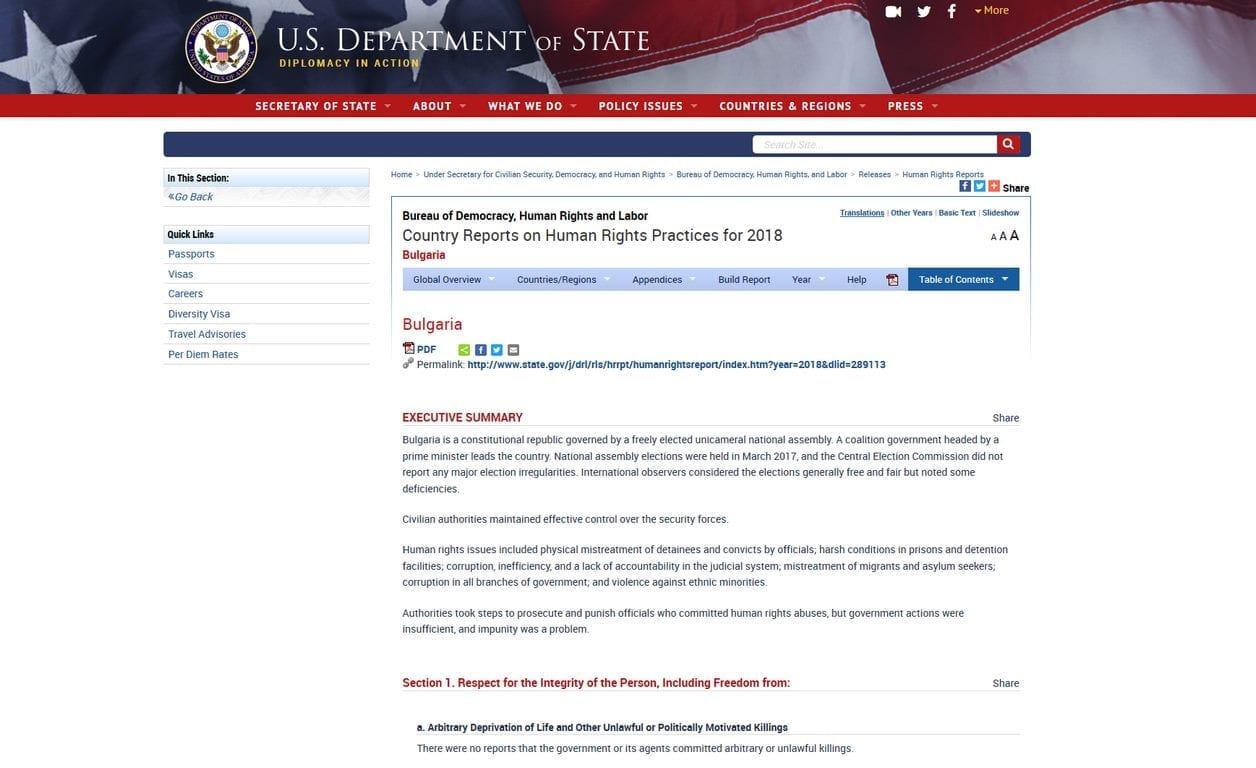
Task: Email the Bulgaria report via envelope icon
Action: pyautogui.click(x=513, y=350)
